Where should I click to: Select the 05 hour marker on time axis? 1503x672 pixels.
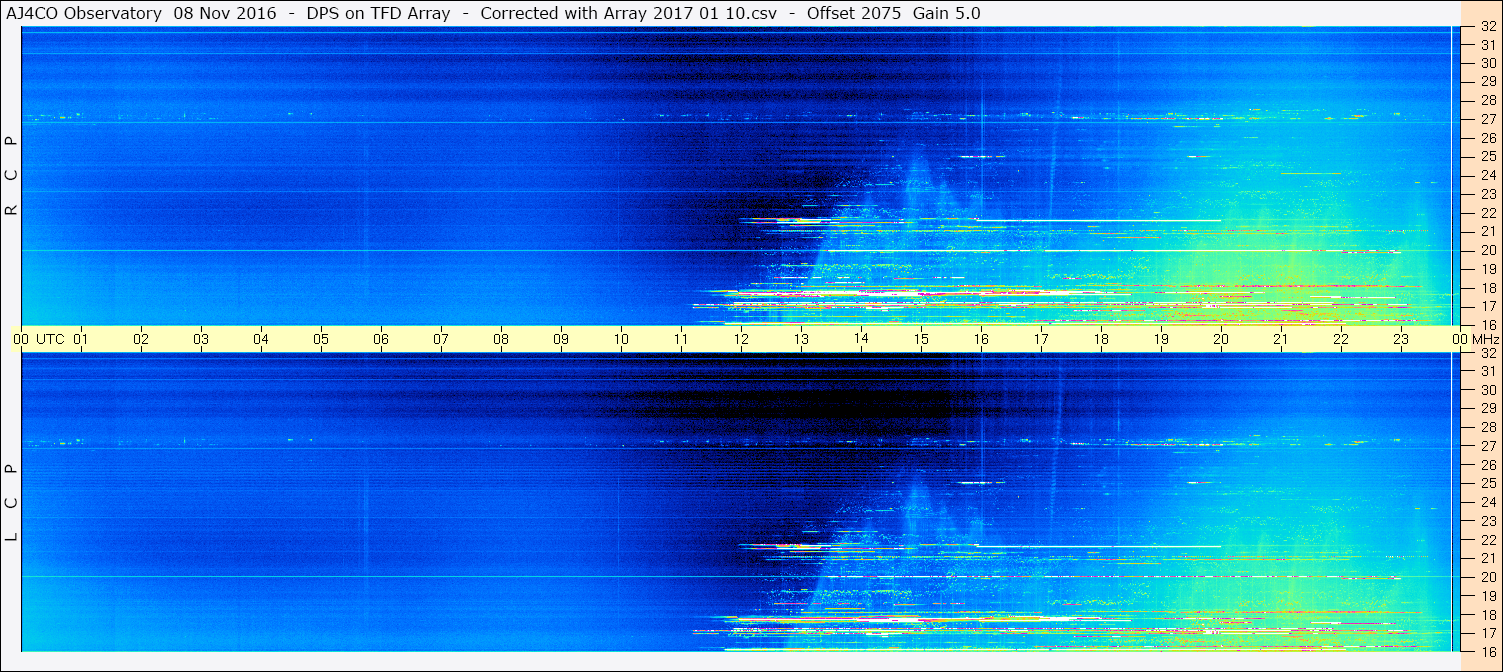tap(321, 339)
